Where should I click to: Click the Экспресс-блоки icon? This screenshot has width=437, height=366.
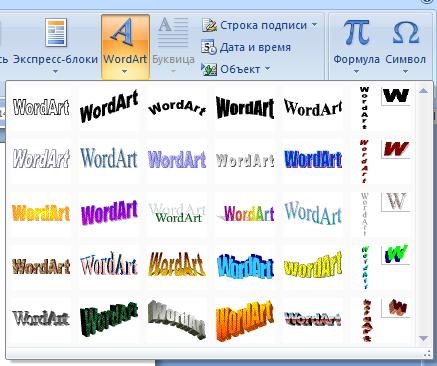tap(56, 32)
